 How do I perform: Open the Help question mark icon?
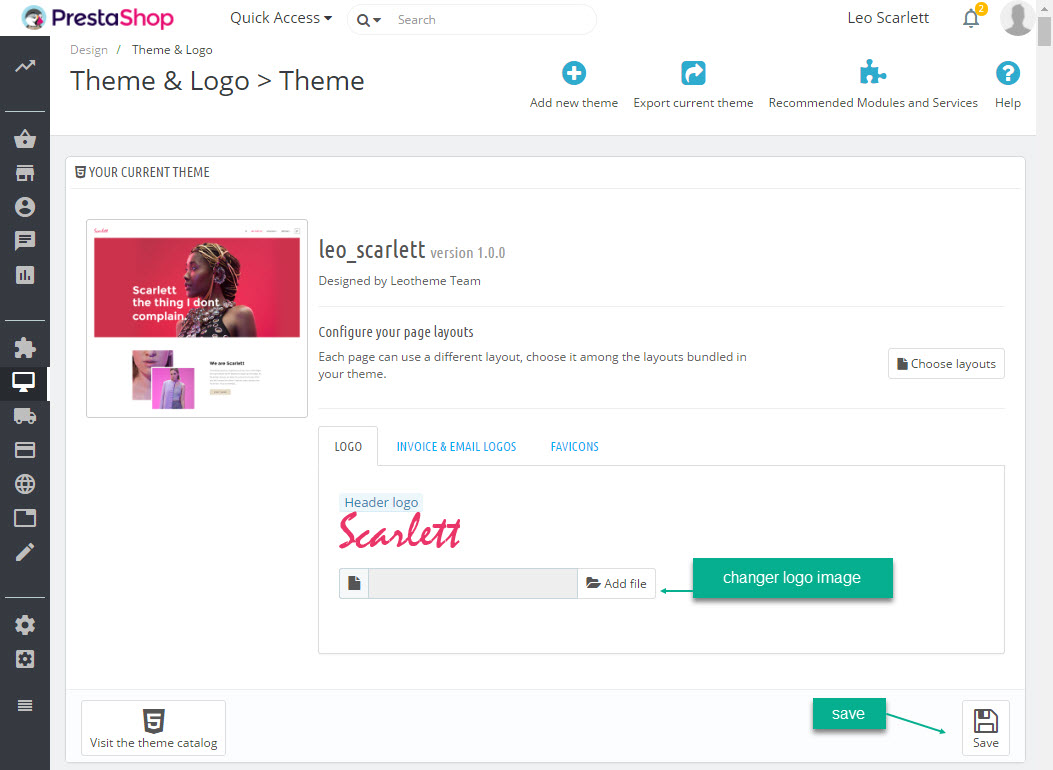[x=1007, y=73]
